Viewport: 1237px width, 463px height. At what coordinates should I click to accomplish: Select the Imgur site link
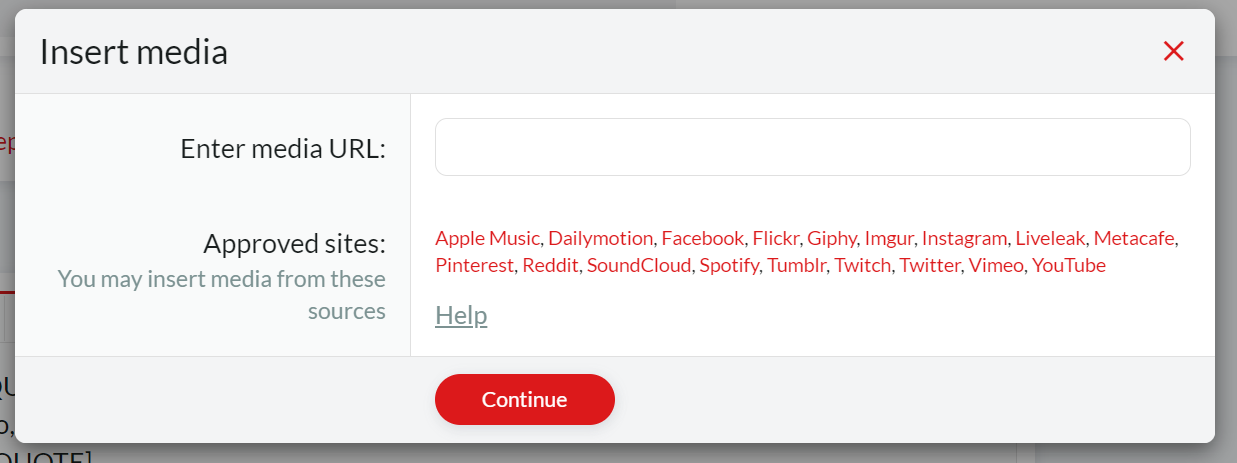tap(889, 238)
